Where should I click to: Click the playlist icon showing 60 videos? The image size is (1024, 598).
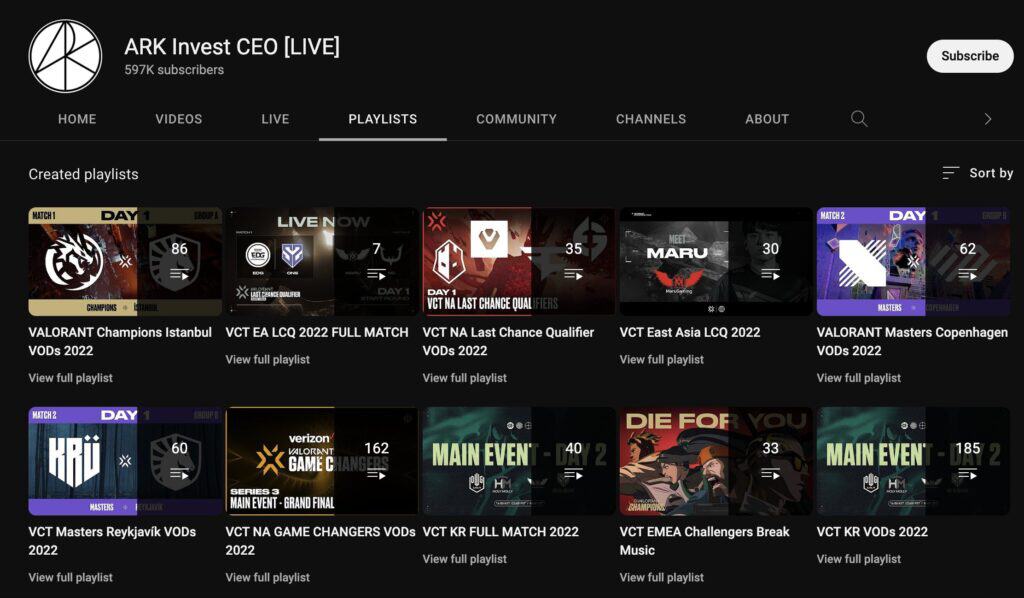(179, 475)
